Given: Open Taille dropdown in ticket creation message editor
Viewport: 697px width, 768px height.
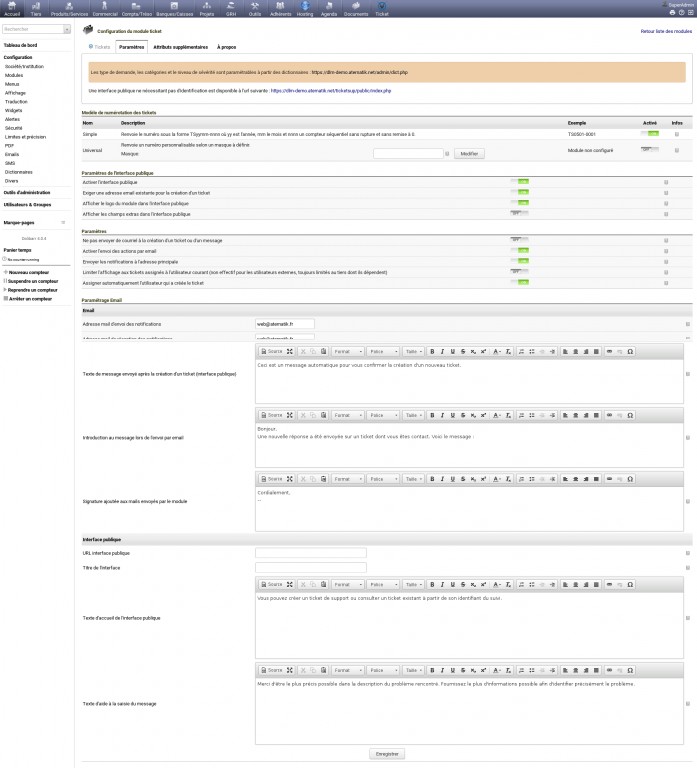Looking at the screenshot, I should tap(413, 352).
